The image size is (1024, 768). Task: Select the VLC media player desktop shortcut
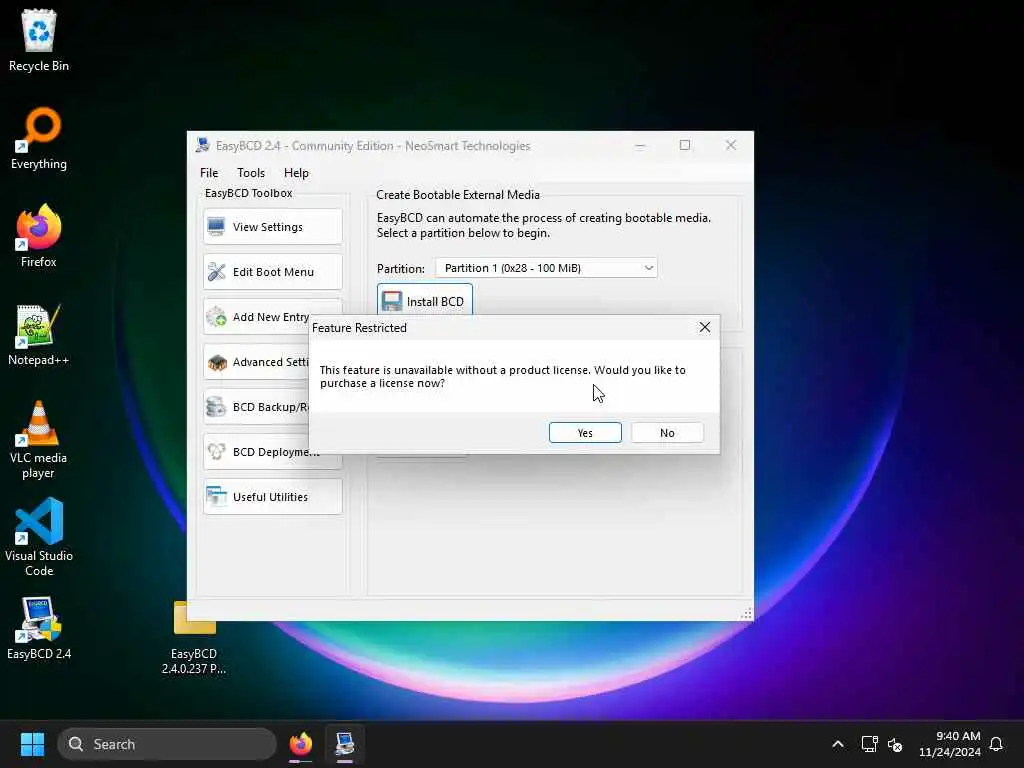(39, 440)
